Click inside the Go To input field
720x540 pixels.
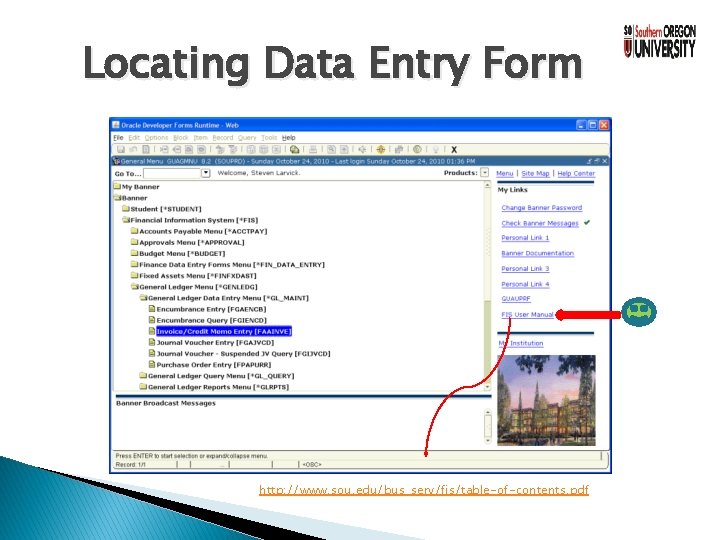pyautogui.click(x=172, y=173)
